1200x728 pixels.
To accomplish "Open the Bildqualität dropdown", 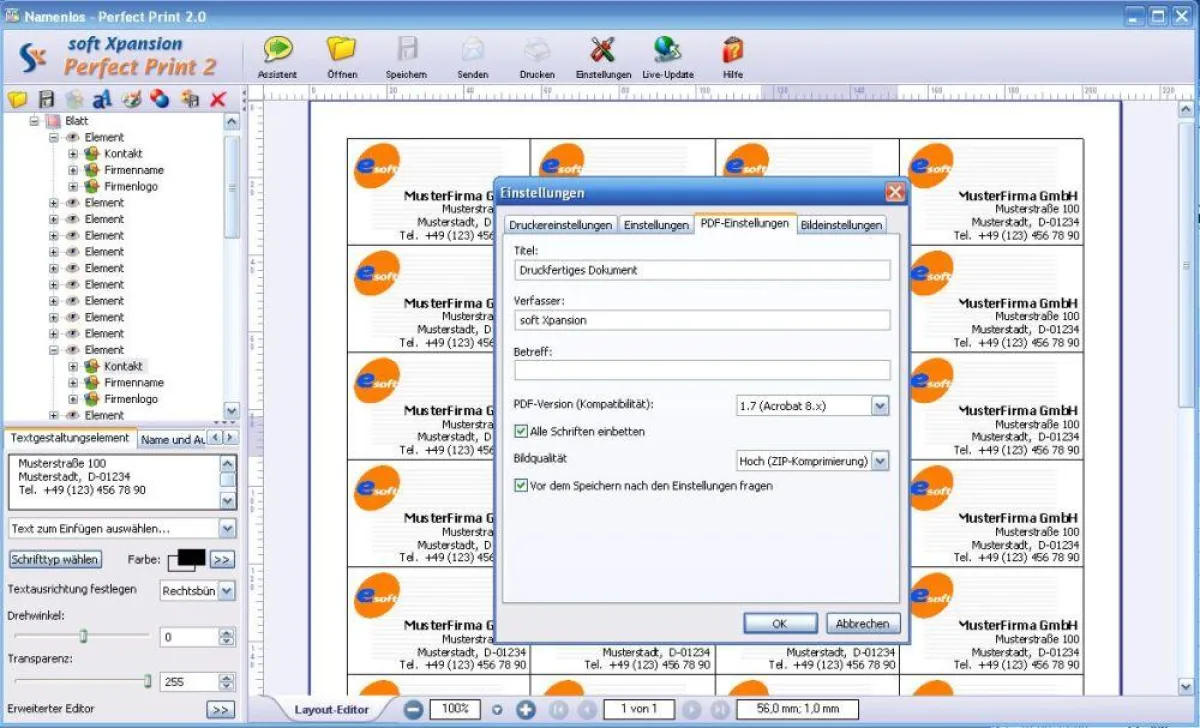I will 879,461.
